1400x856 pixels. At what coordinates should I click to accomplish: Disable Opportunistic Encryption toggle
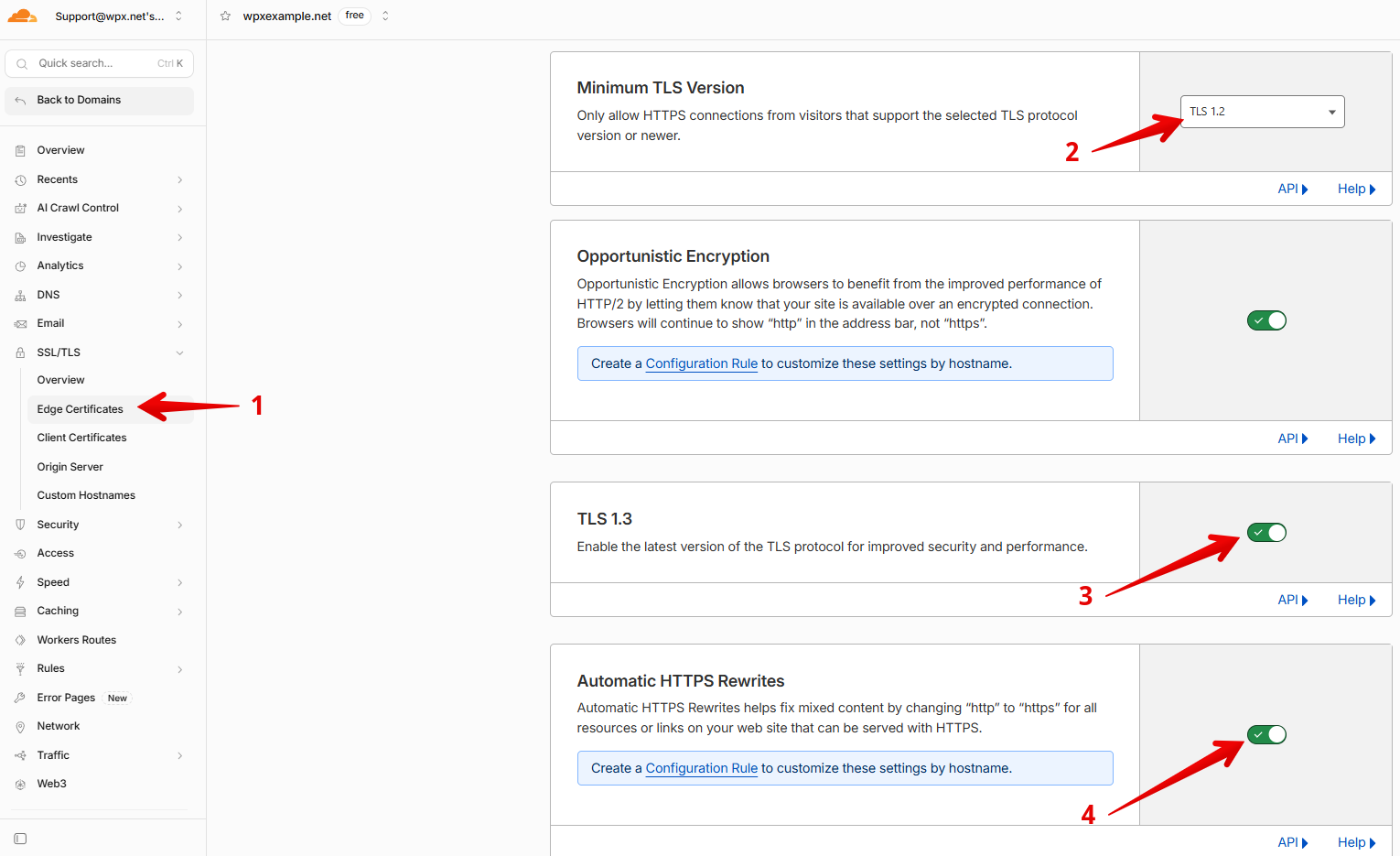pyautogui.click(x=1266, y=320)
